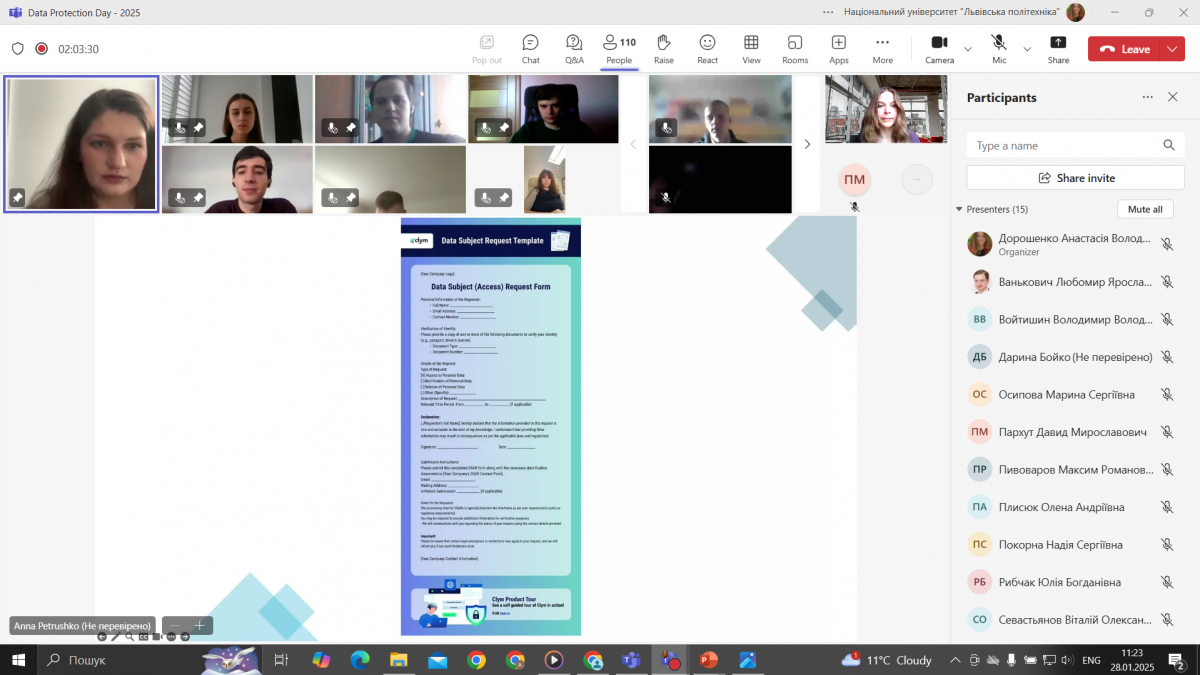The width and height of the screenshot is (1200, 675).
Task: Type in the participant name search field
Action: tap(1065, 146)
